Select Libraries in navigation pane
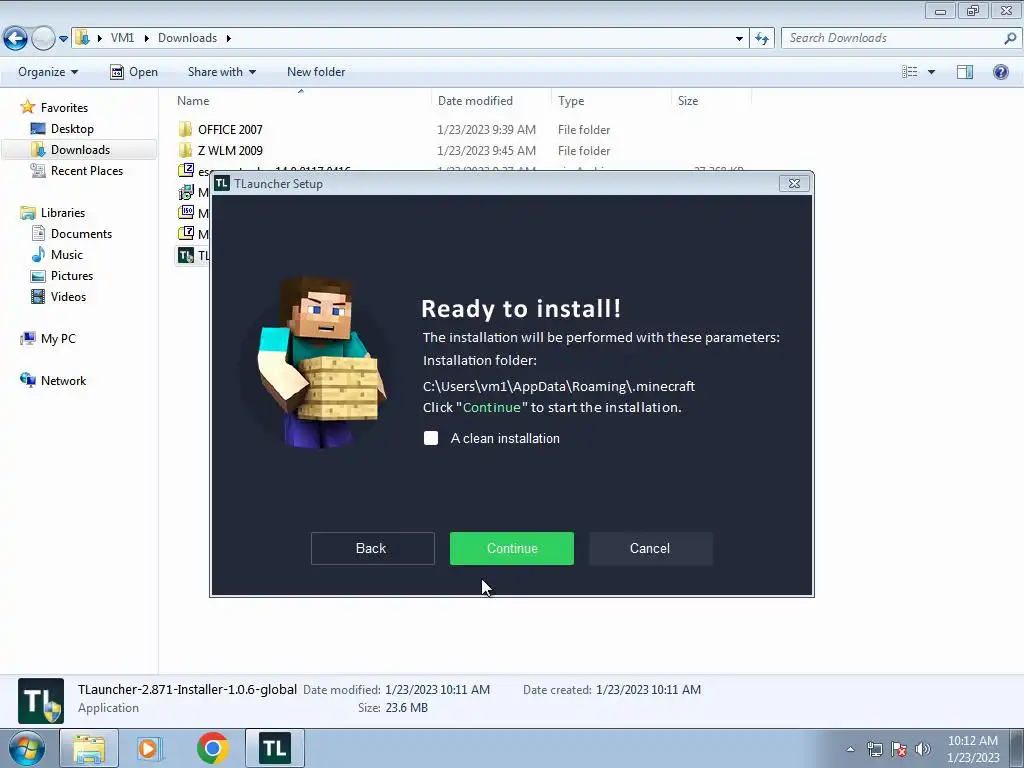This screenshot has width=1024, height=768. click(63, 213)
